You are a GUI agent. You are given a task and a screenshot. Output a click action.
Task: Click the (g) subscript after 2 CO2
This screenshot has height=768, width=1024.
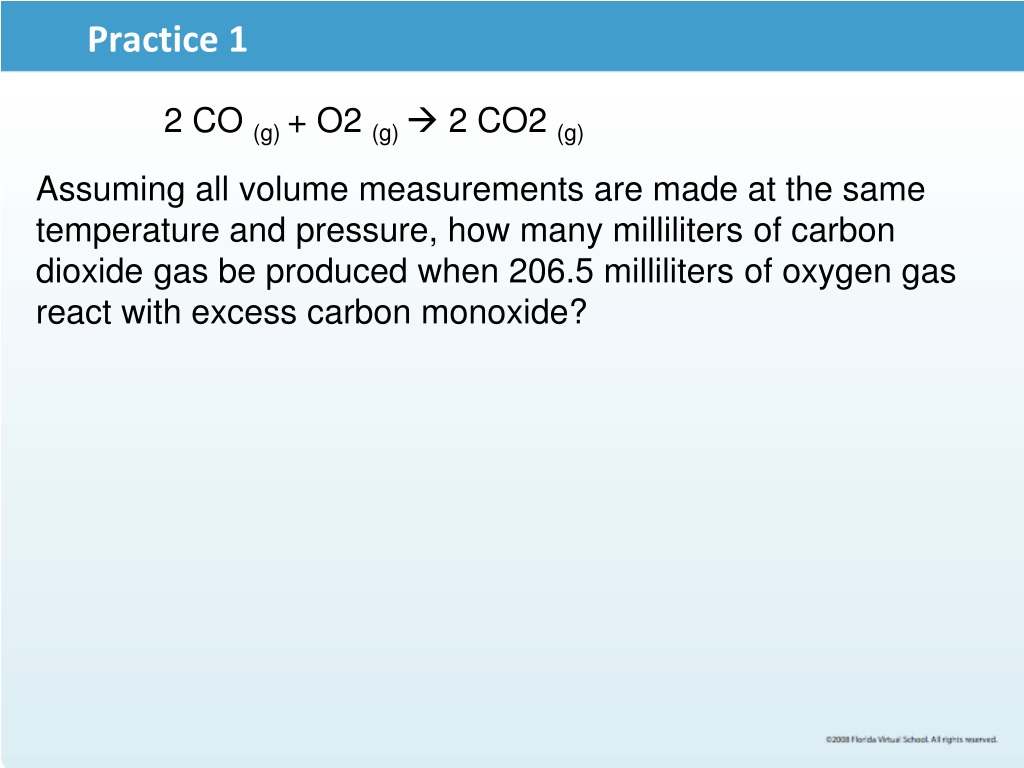click(570, 134)
